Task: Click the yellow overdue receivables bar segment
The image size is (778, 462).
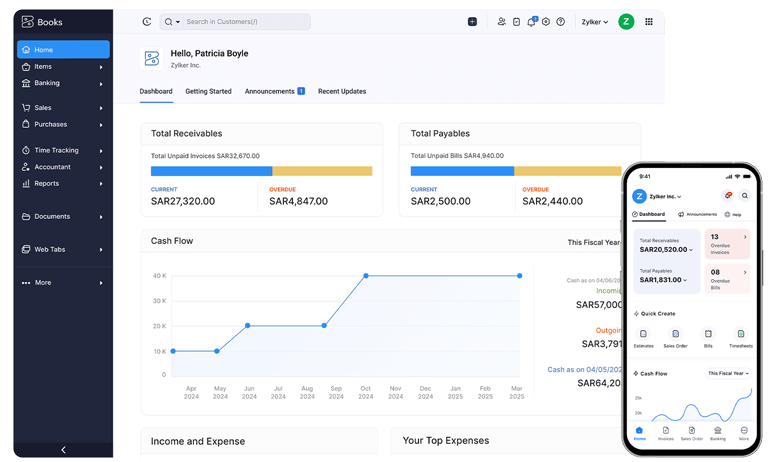Action: point(322,171)
